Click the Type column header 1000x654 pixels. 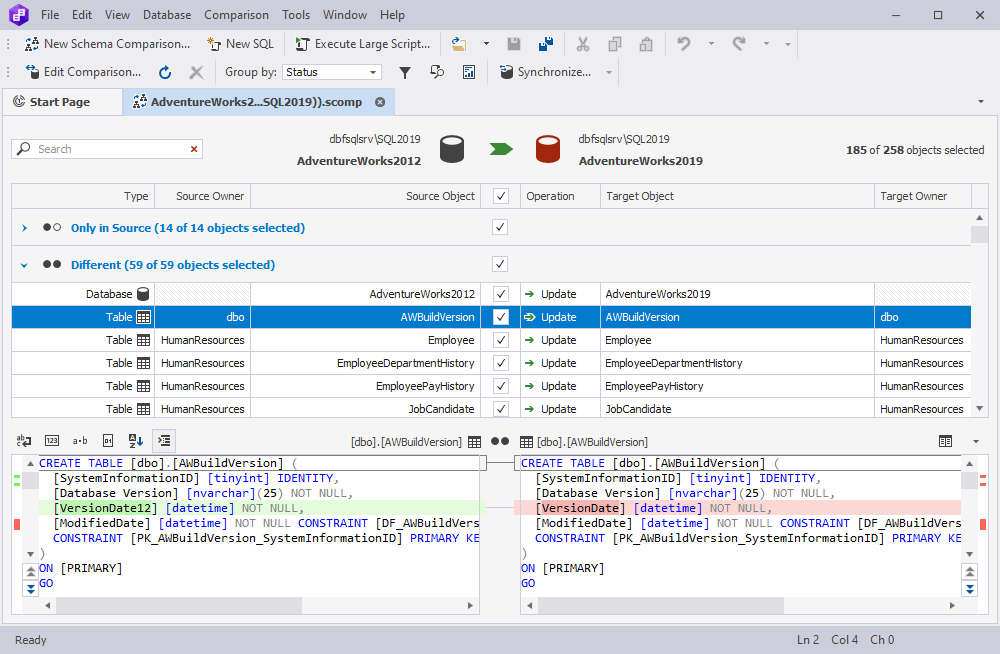pyautogui.click(x=83, y=197)
